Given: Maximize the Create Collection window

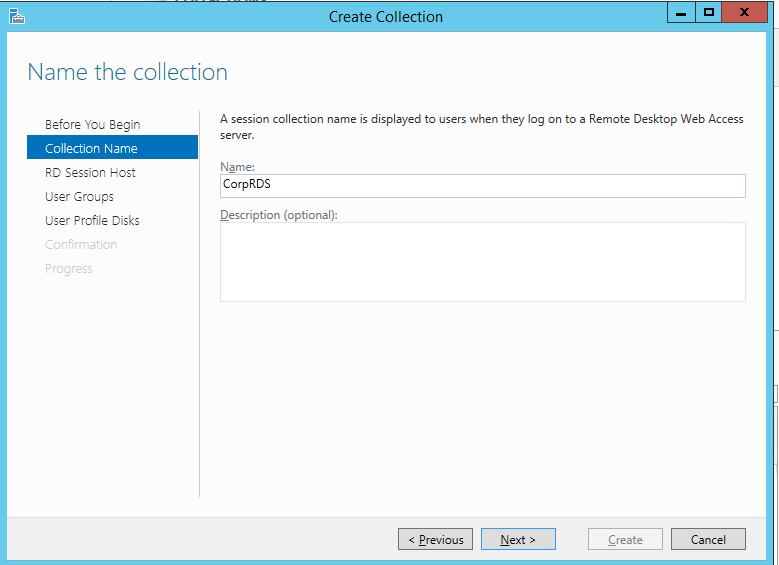Looking at the screenshot, I should [x=709, y=13].
